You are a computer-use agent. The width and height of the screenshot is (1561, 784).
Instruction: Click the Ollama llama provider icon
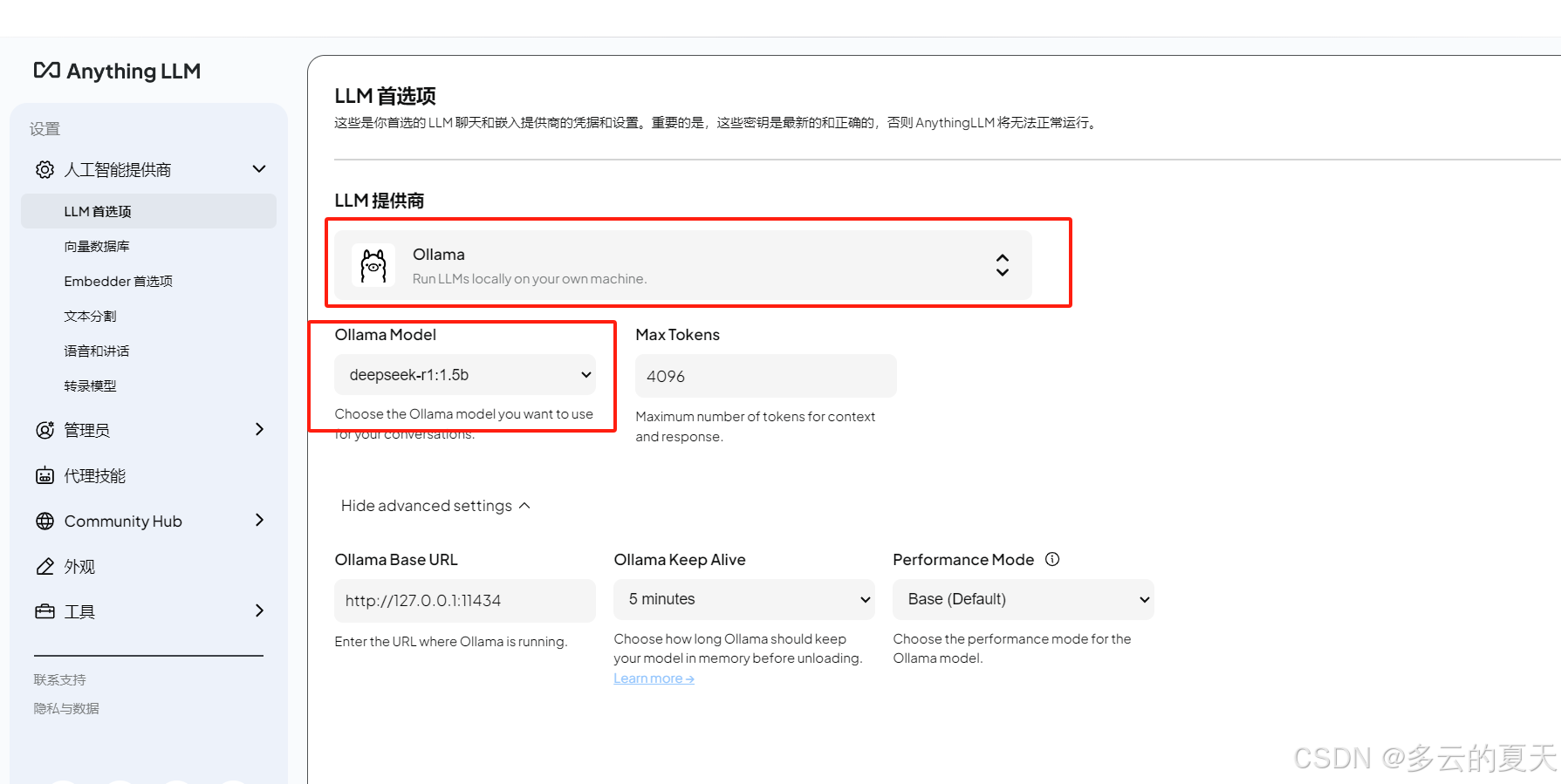373,265
